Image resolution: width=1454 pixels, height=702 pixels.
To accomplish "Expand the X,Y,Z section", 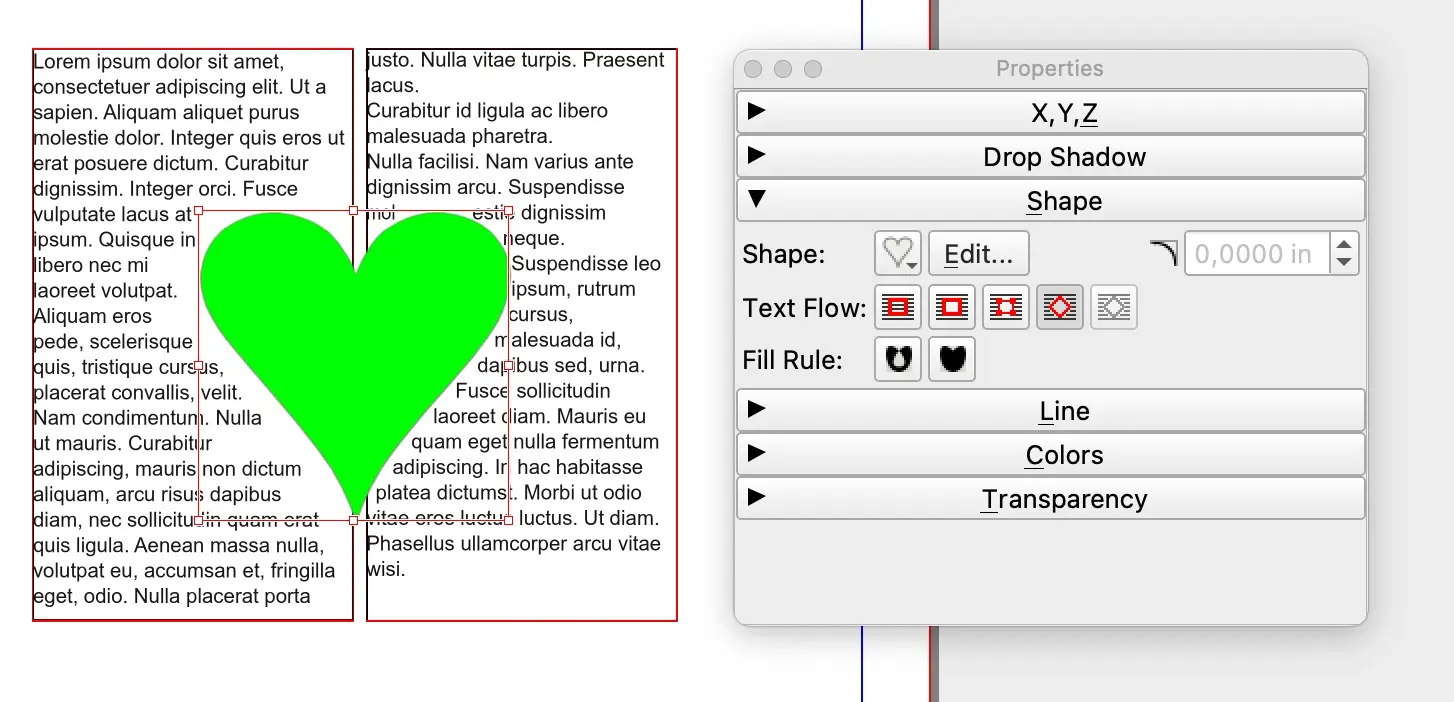I will coord(1050,113).
